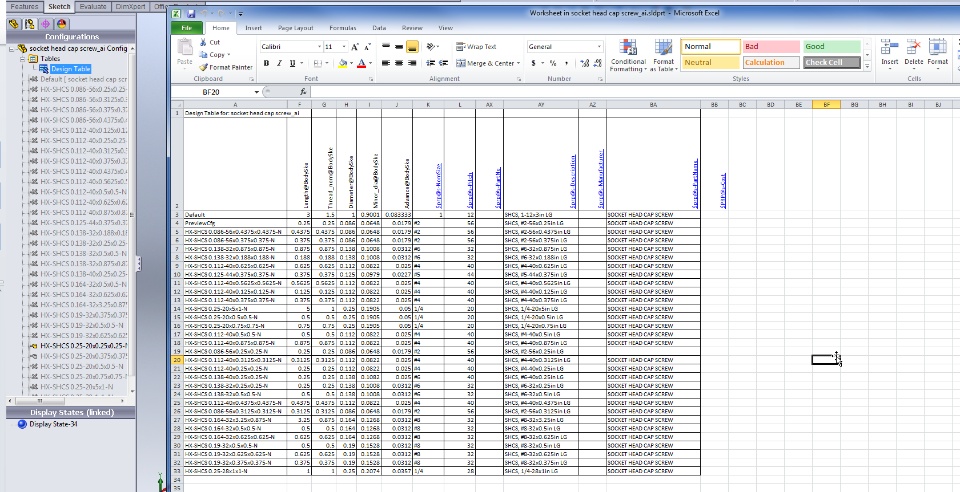Apply the Normal cell style
This screenshot has height=492, width=960.
(x=710, y=47)
